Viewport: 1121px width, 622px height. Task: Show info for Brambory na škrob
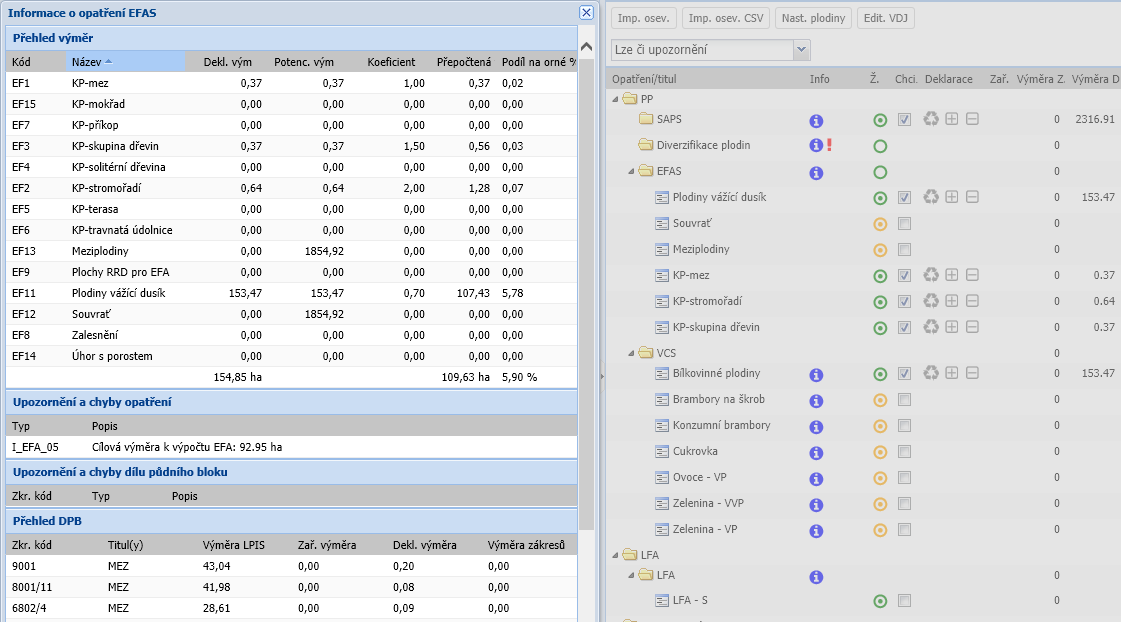[x=816, y=400]
